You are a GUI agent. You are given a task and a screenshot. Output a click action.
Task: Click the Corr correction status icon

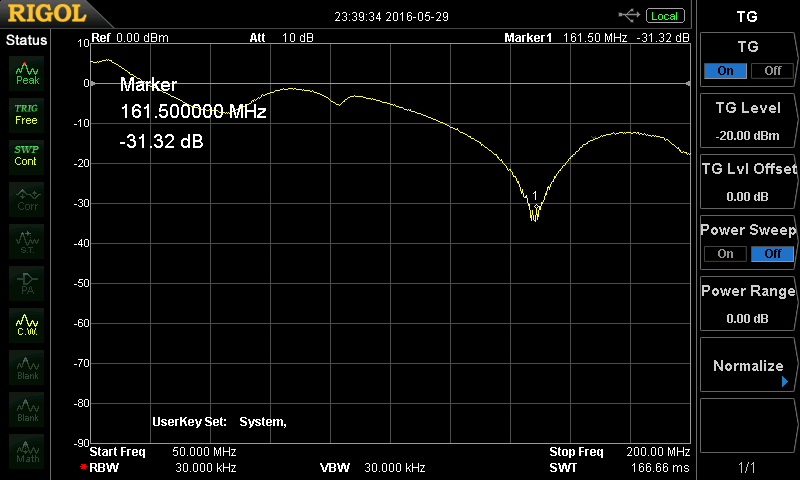click(27, 197)
